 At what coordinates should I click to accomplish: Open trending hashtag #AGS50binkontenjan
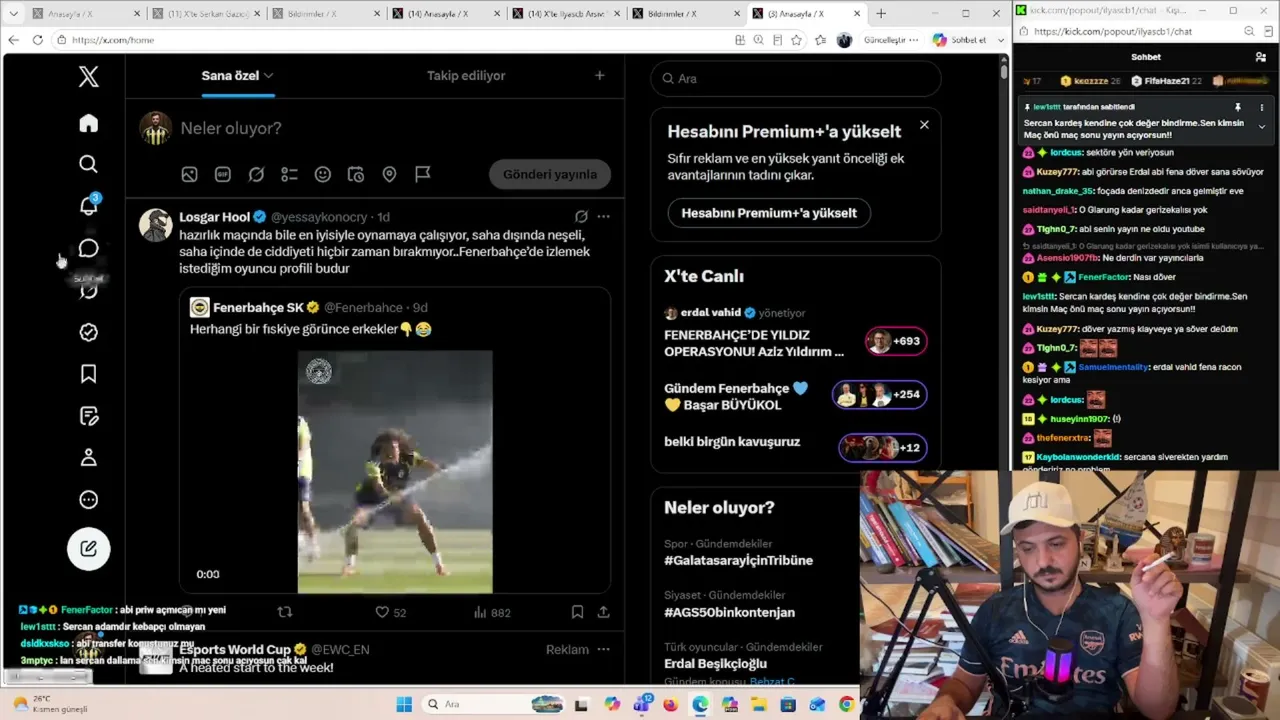click(730, 612)
